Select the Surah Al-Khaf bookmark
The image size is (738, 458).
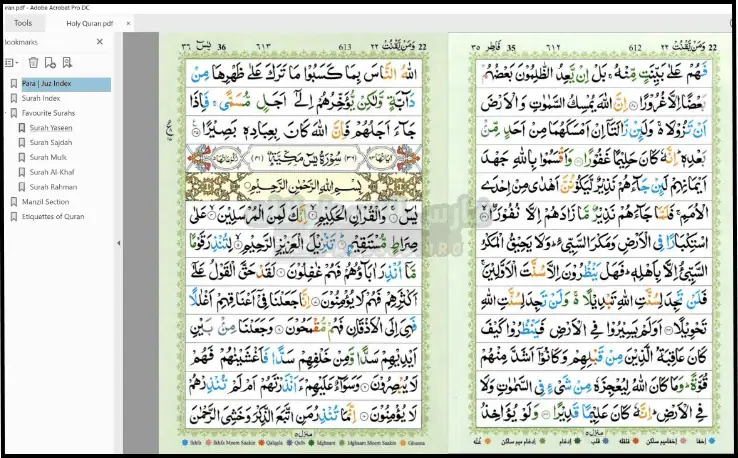pyautogui.click(x=50, y=172)
